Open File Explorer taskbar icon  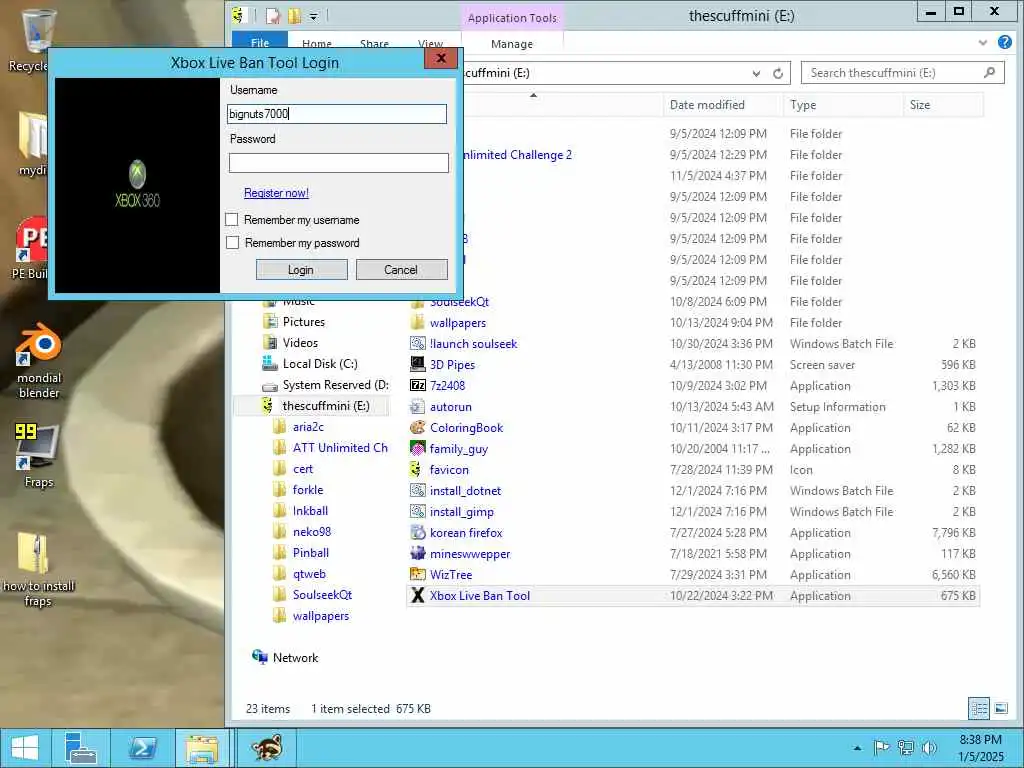[202, 748]
